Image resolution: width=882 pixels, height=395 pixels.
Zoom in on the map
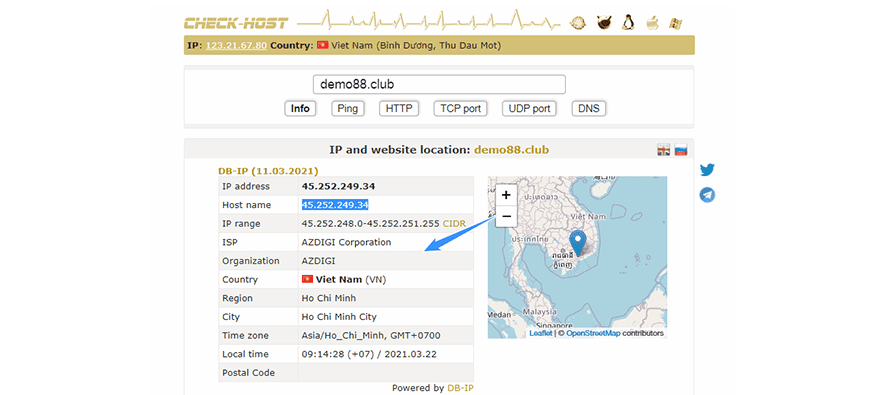pos(506,195)
